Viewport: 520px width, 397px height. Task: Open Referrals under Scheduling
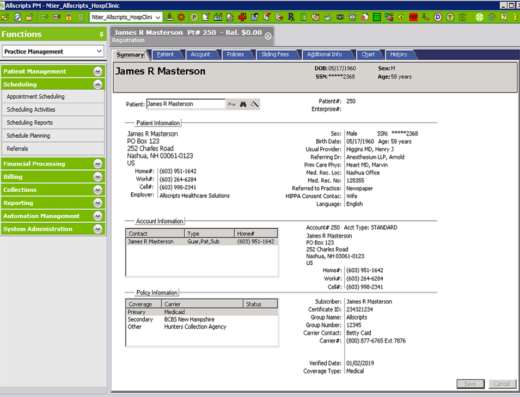53,149
